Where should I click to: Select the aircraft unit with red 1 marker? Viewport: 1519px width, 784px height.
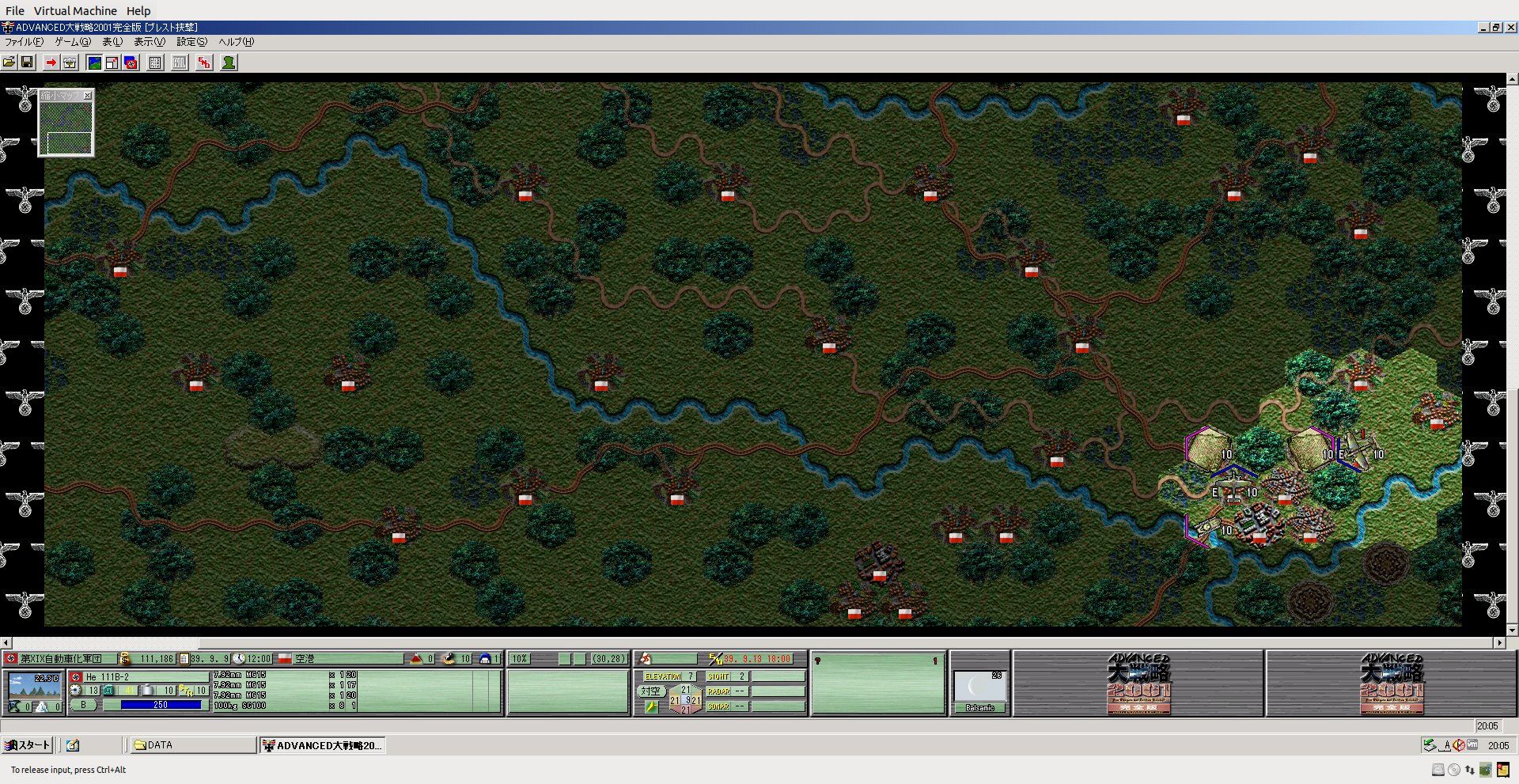click(1358, 449)
